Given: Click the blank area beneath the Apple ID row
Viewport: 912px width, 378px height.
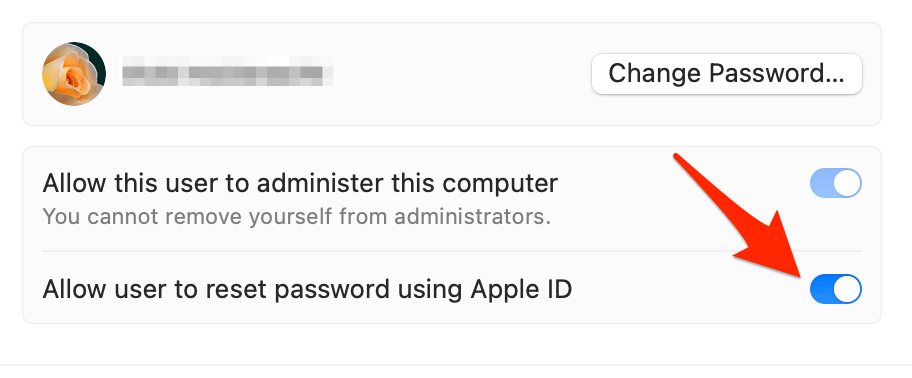Looking at the screenshot, I should click(452, 343).
